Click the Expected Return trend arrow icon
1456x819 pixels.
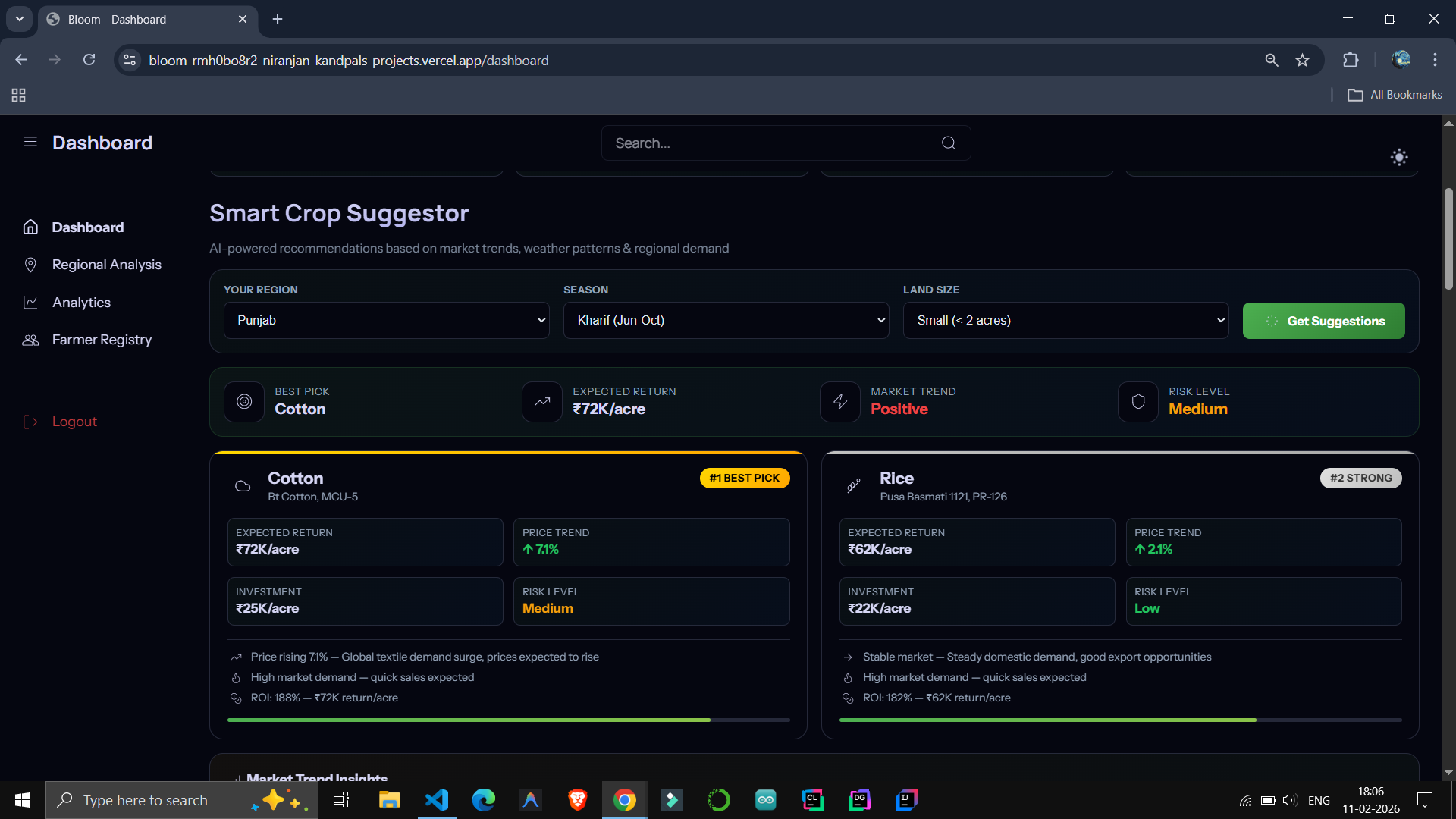coord(542,402)
